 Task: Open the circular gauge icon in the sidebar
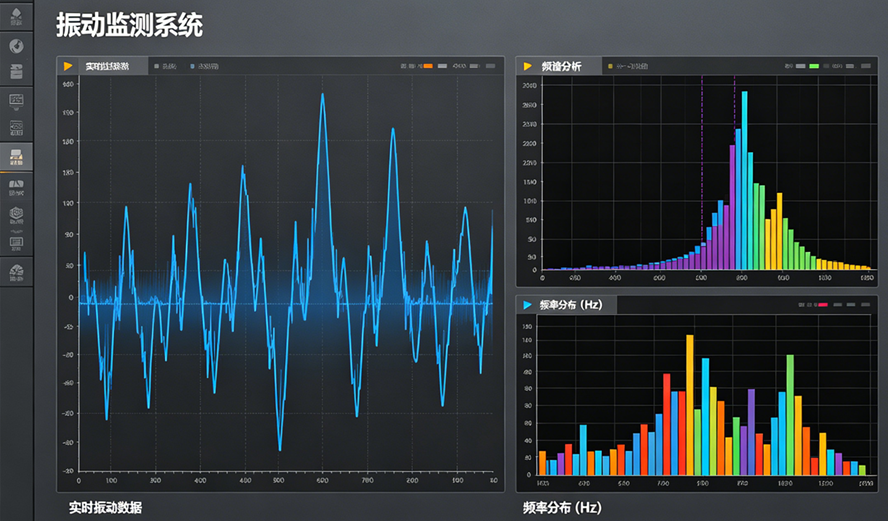click(x=16, y=46)
